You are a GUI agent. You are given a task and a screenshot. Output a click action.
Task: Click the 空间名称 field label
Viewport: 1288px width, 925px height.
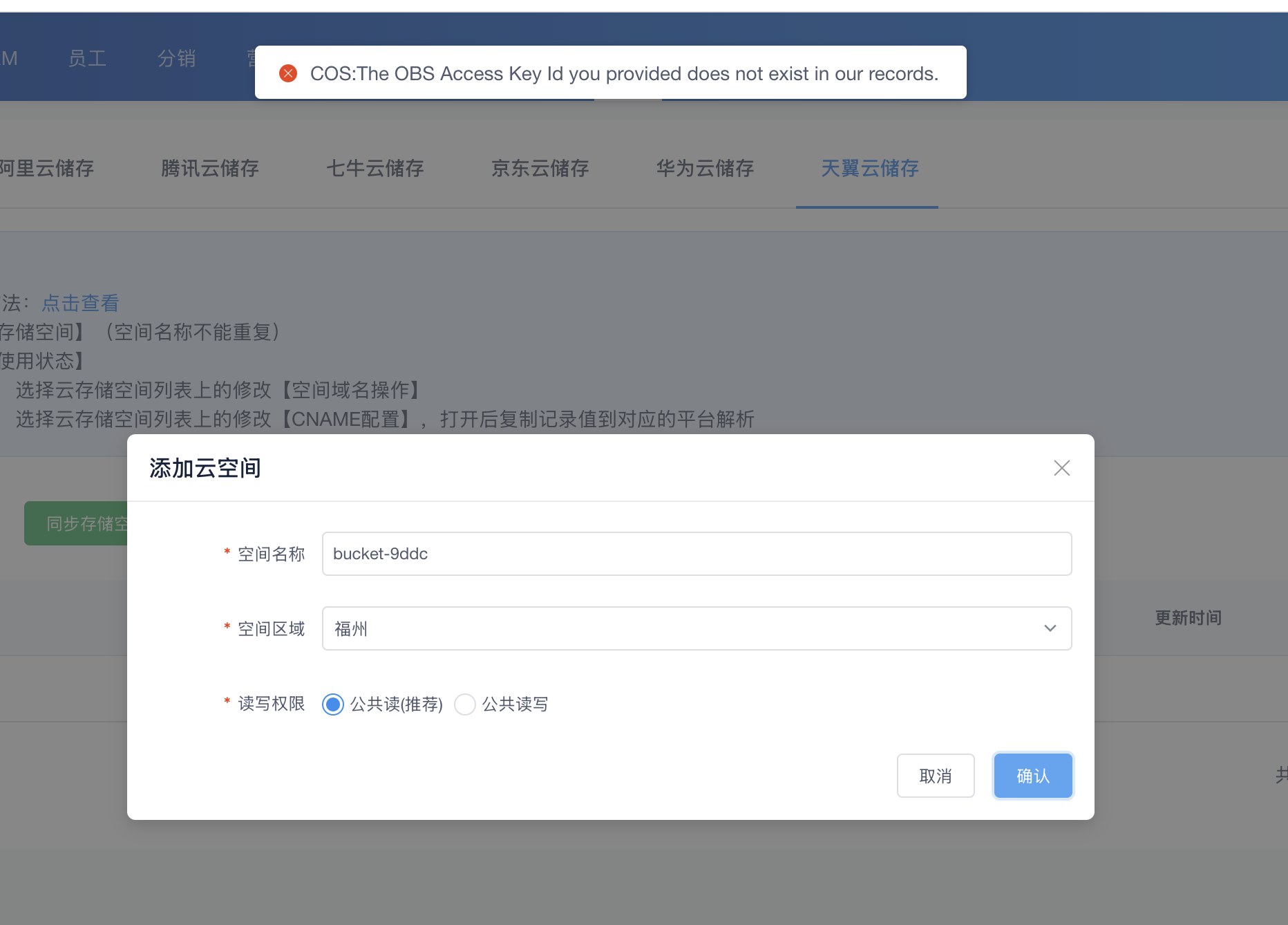click(x=272, y=554)
